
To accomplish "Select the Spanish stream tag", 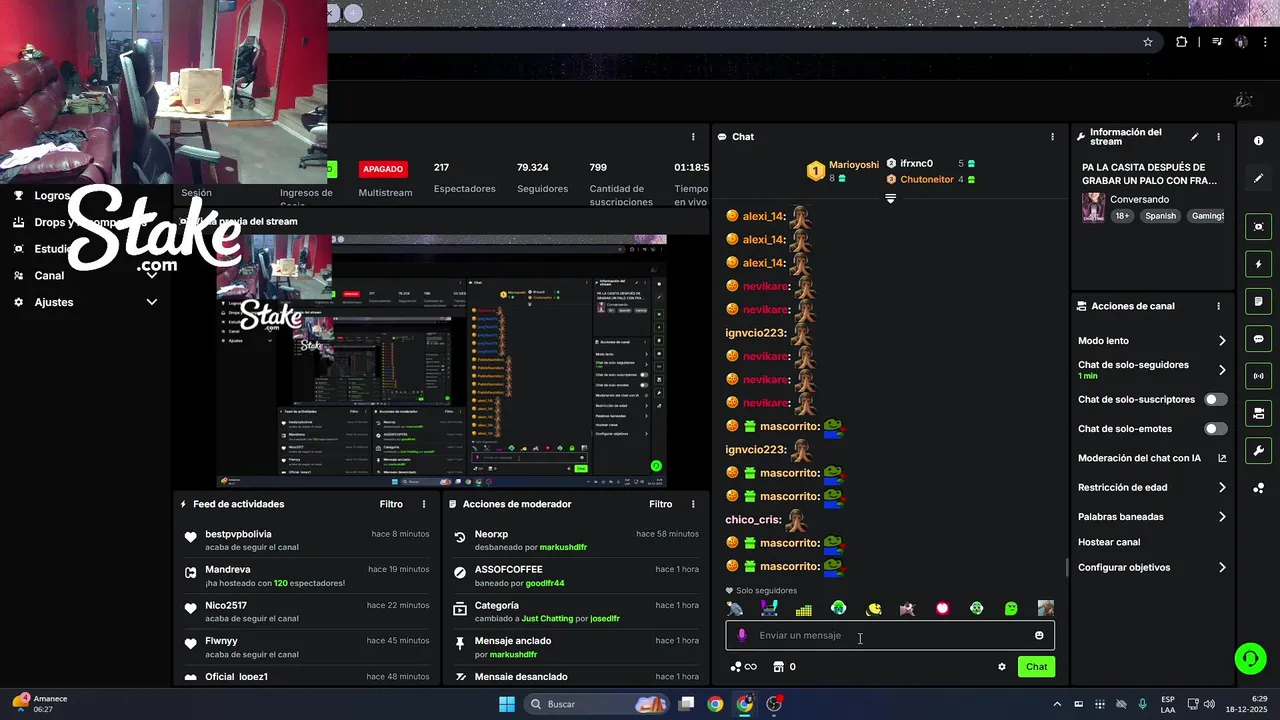I will click(1161, 216).
